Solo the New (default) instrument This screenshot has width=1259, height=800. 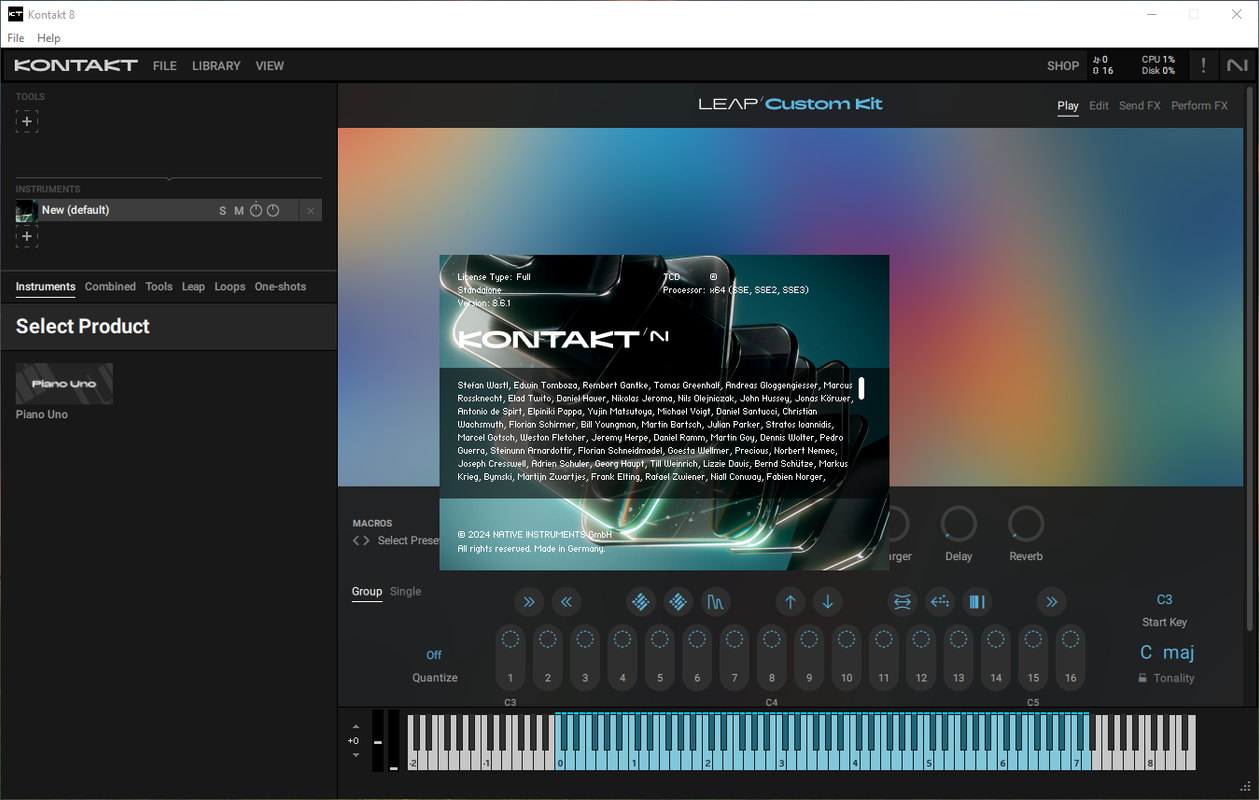click(223, 211)
